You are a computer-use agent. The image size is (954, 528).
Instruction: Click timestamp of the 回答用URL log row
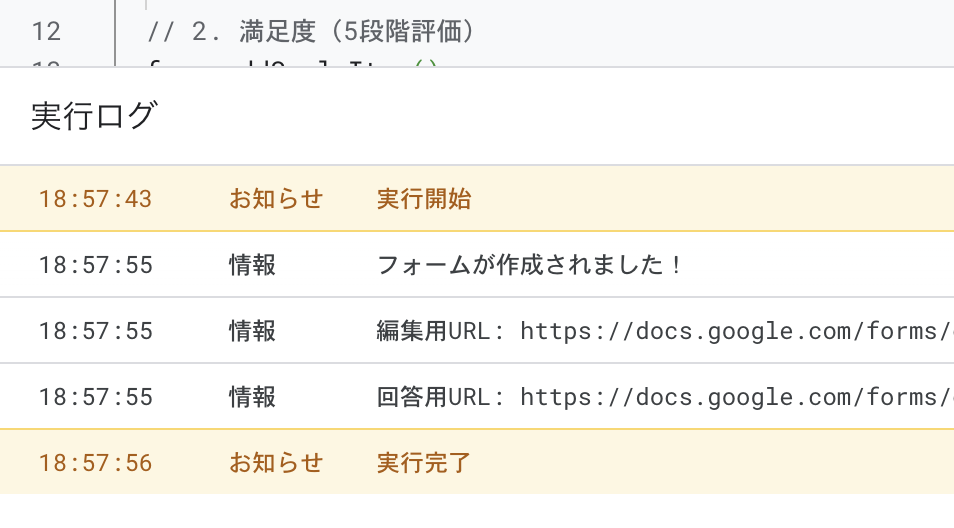click(95, 397)
